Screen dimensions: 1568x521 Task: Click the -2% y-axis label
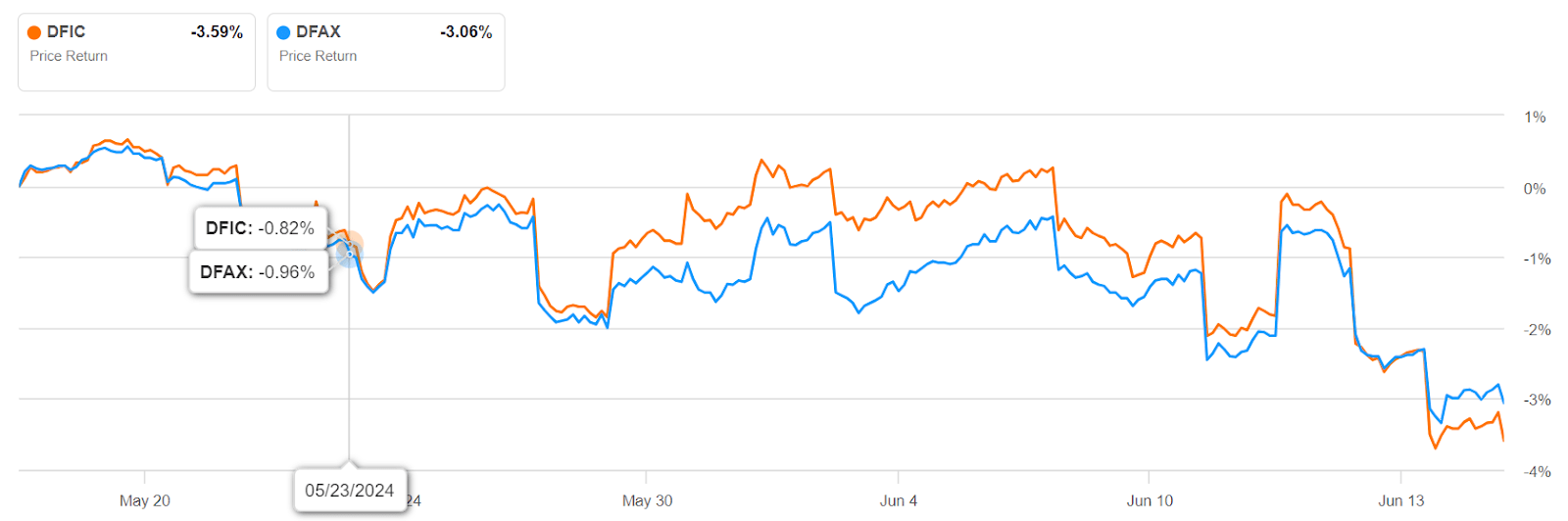1538,330
